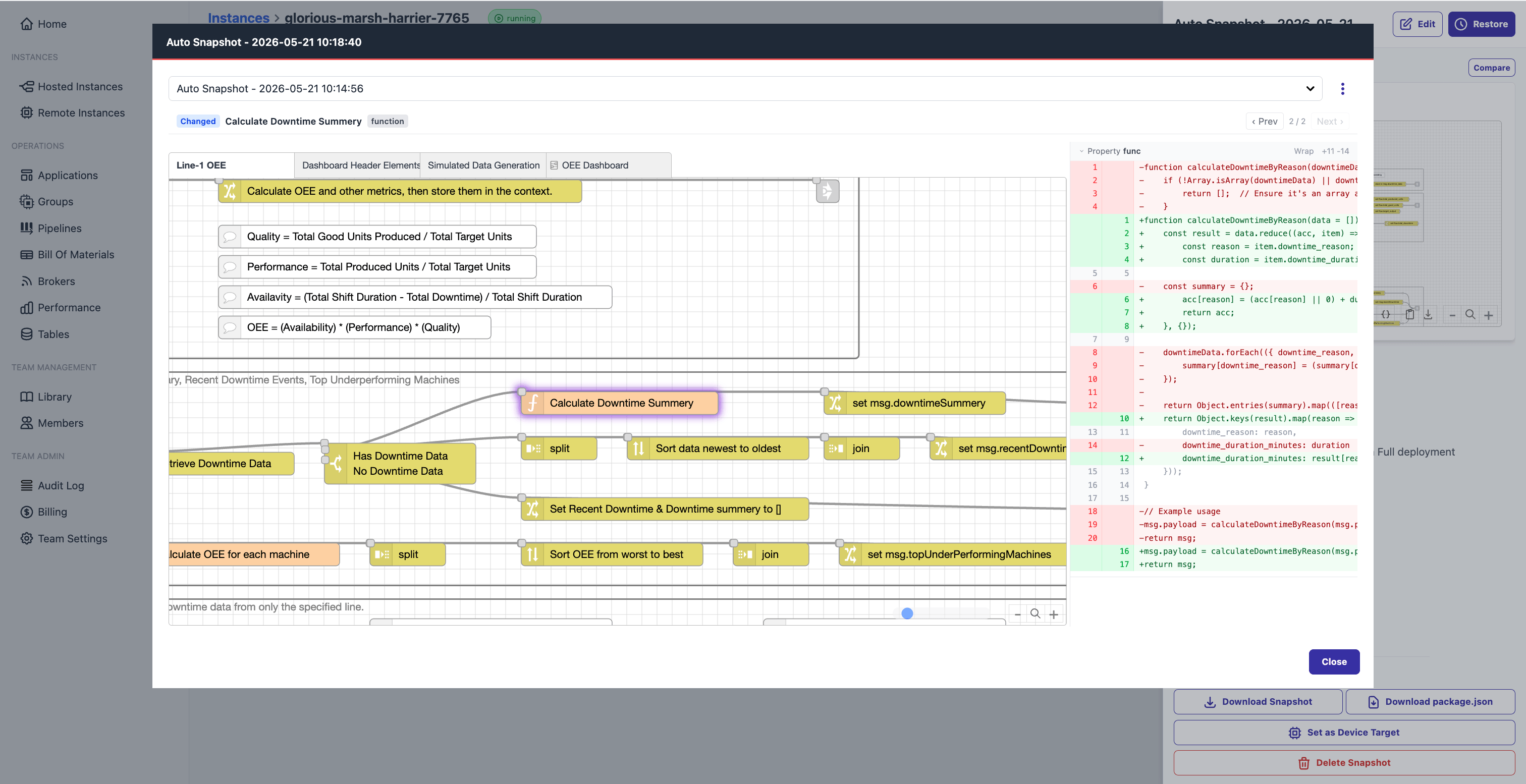The height and width of the screenshot is (784, 1526).
Task: Click the background snapshot flow thumbnail
Action: point(1437,223)
